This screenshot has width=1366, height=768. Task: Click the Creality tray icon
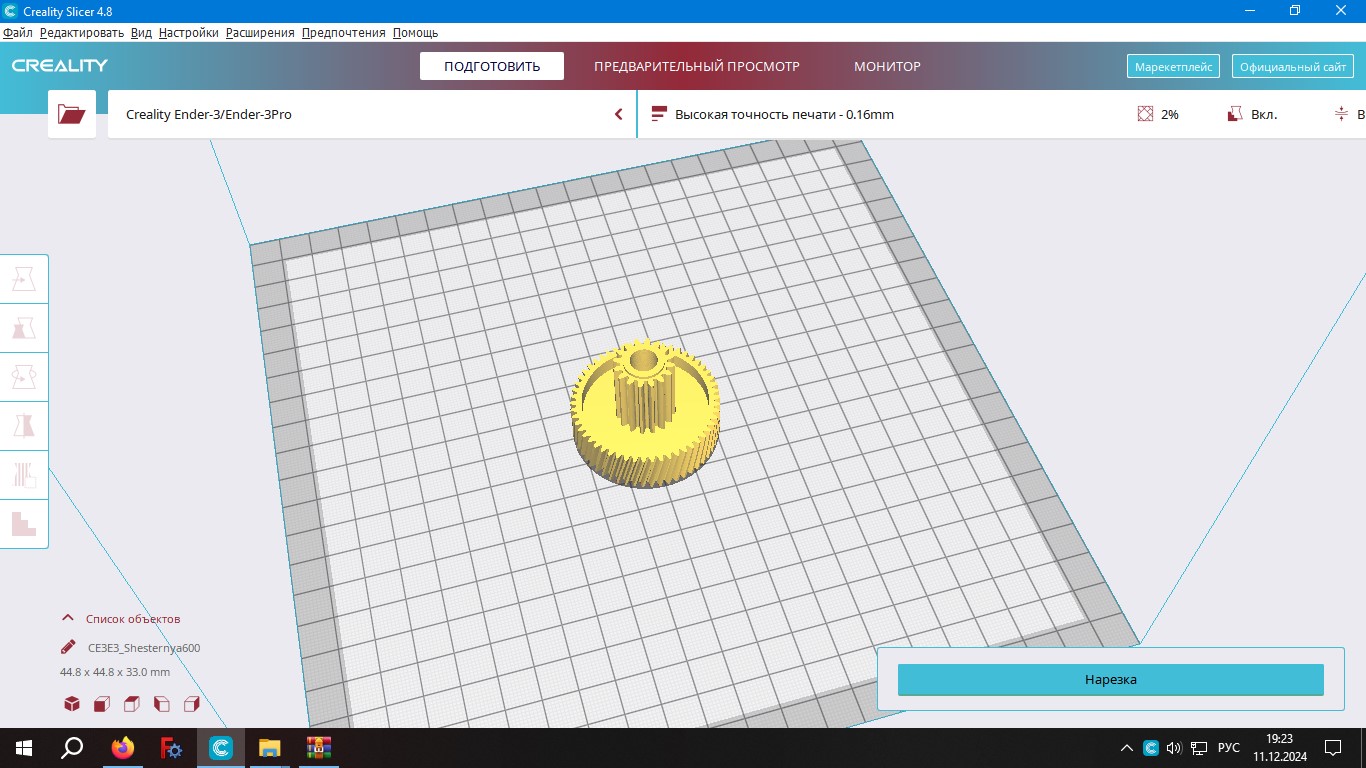1151,748
